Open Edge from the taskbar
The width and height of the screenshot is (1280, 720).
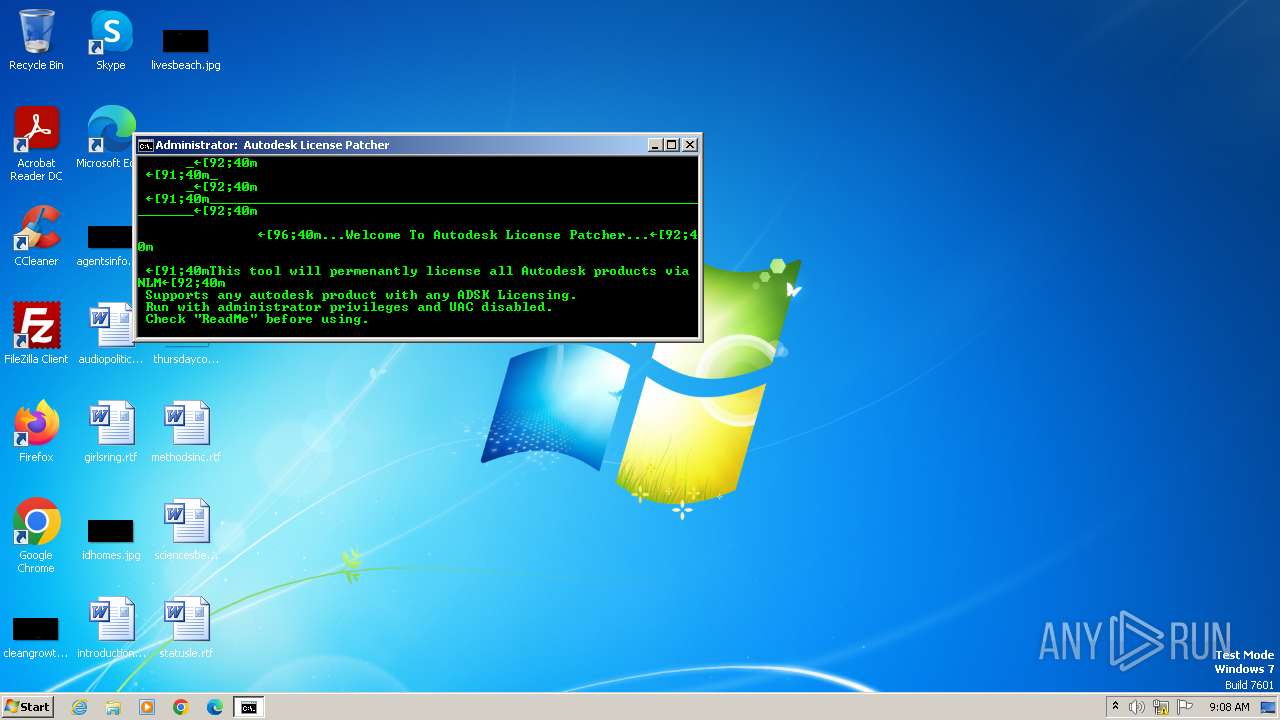(x=215, y=707)
